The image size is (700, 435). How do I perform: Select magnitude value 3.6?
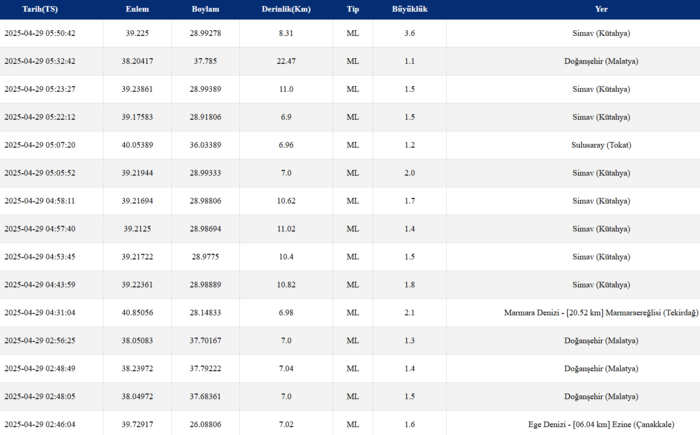[410, 33]
